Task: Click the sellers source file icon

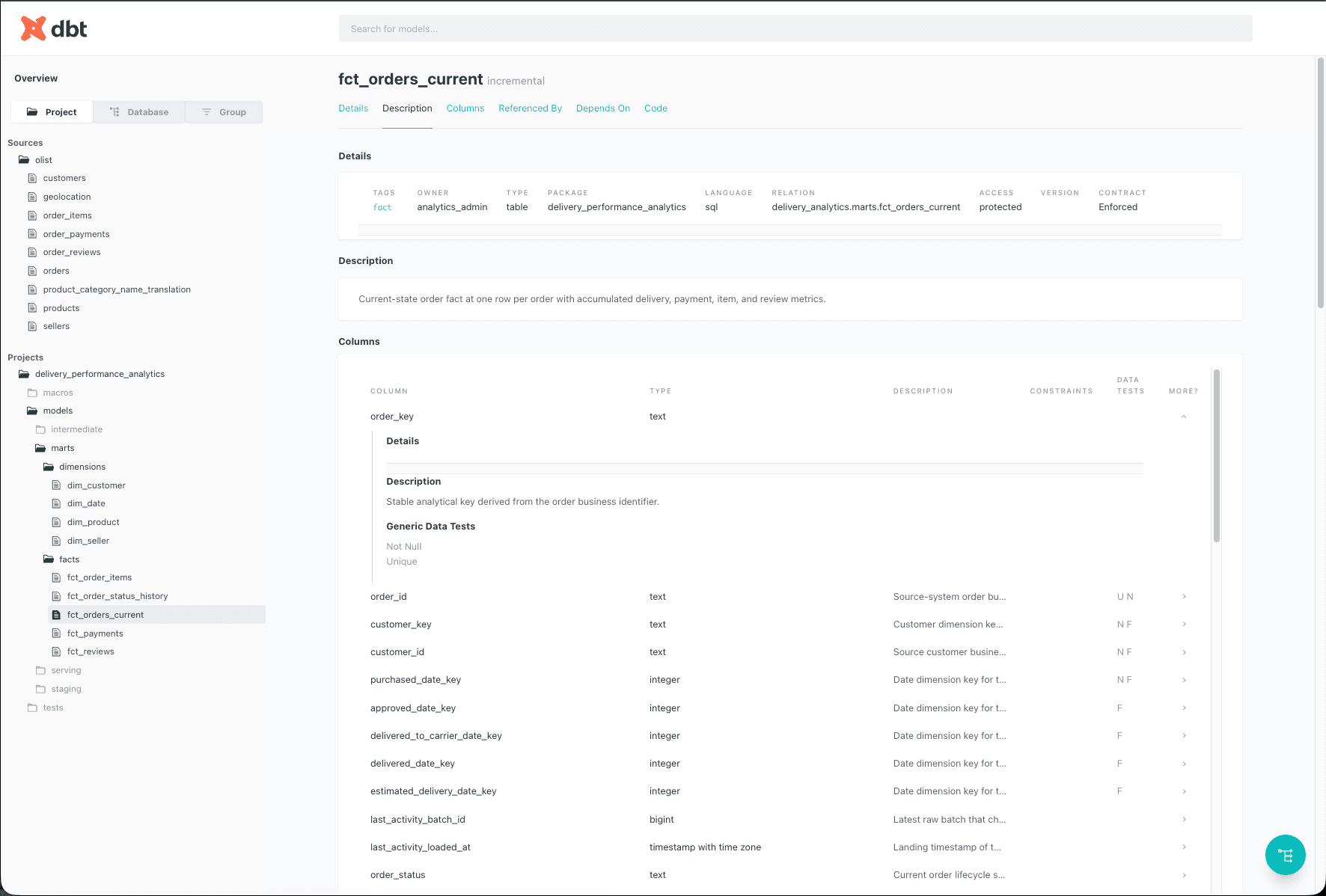Action: click(x=31, y=326)
